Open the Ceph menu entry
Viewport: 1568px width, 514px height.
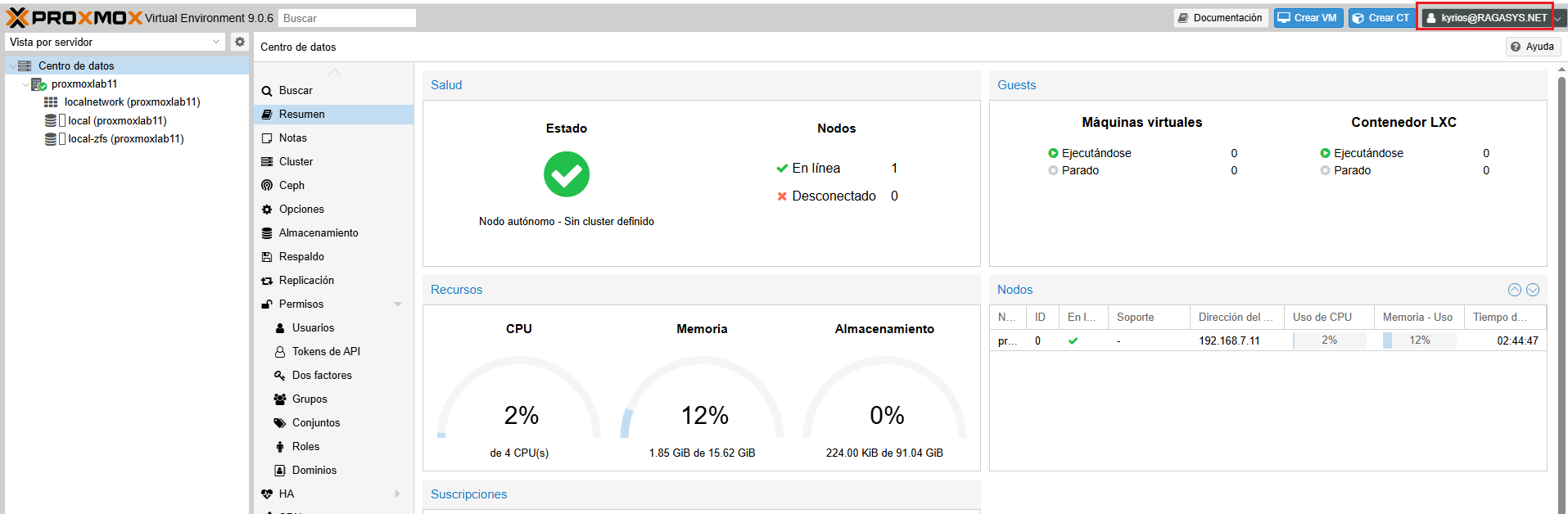[x=334, y=186]
